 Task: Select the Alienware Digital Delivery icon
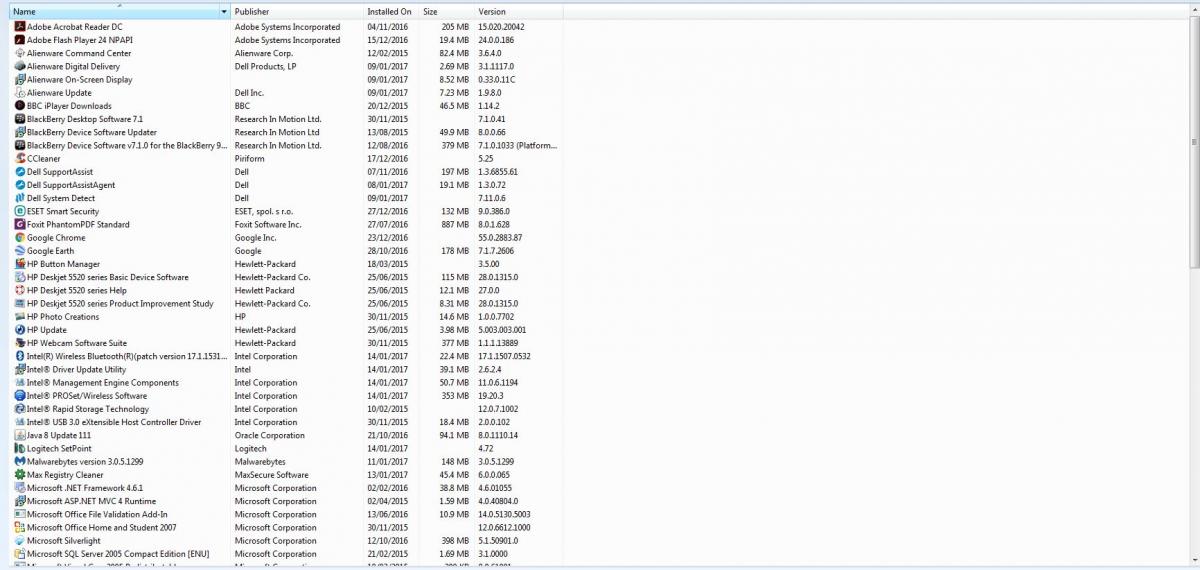point(20,66)
